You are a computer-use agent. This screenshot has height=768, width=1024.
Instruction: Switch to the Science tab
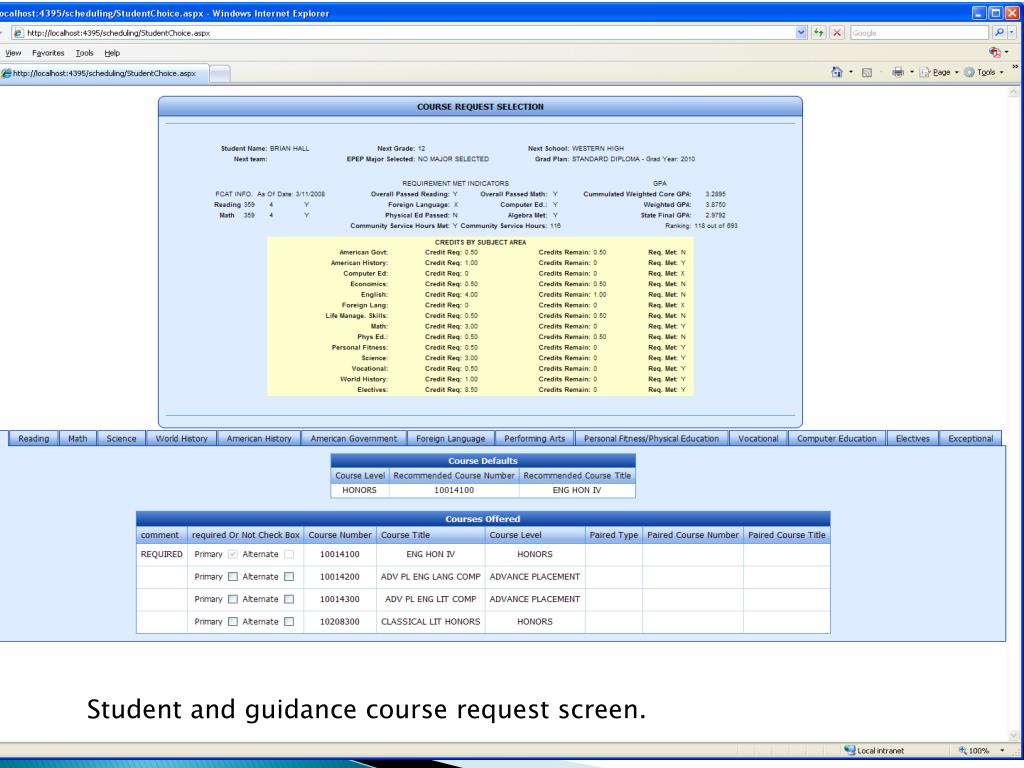(121, 439)
